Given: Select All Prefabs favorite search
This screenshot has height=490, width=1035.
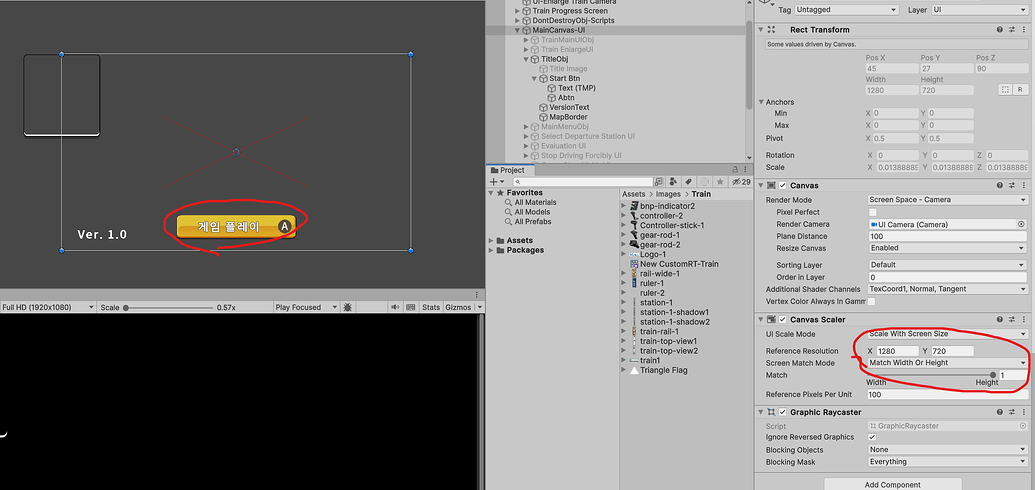Looking at the screenshot, I should point(533,221).
